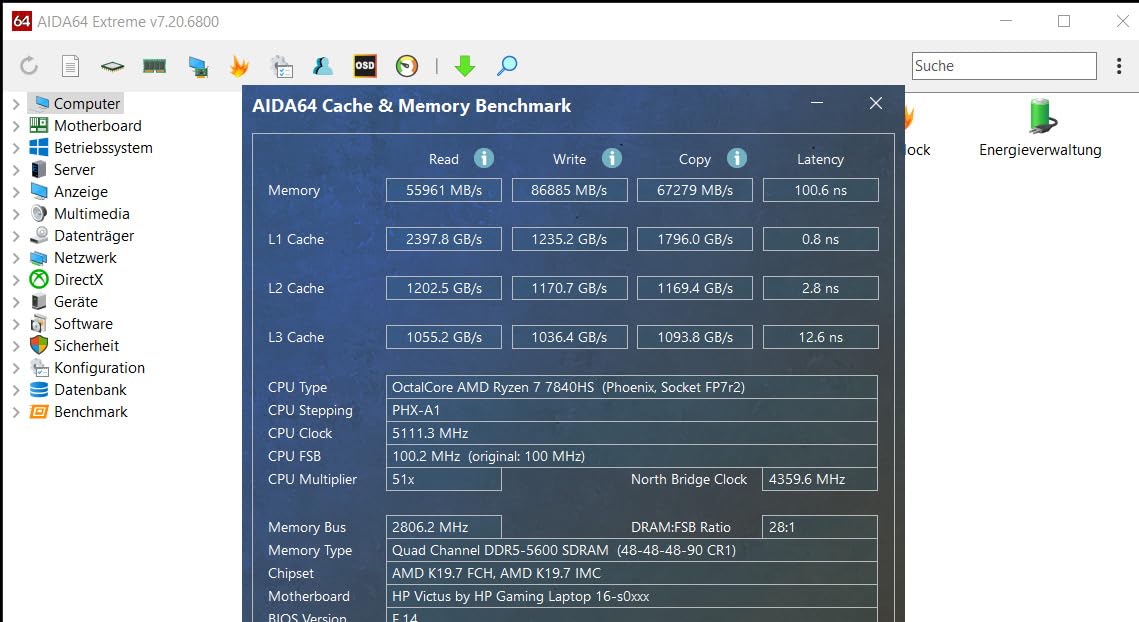Select Geräte in the tree
Image resolution: width=1139 pixels, height=622 pixels.
click(x=76, y=302)
